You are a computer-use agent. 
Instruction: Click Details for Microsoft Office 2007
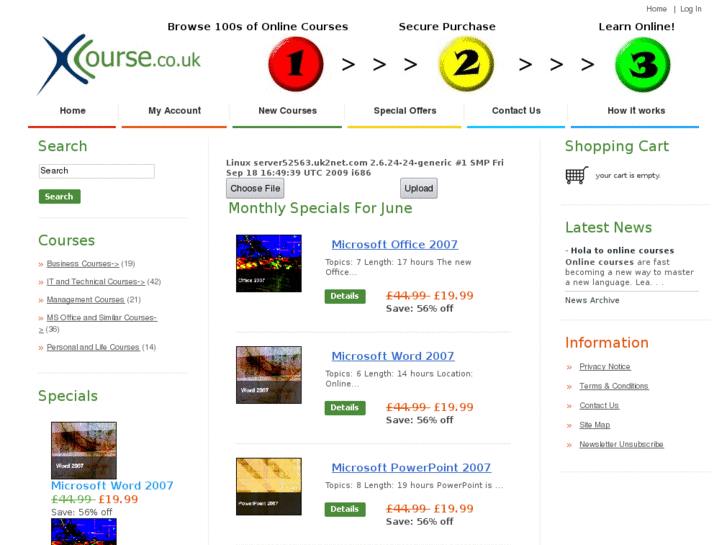click(x=345, y=296)
